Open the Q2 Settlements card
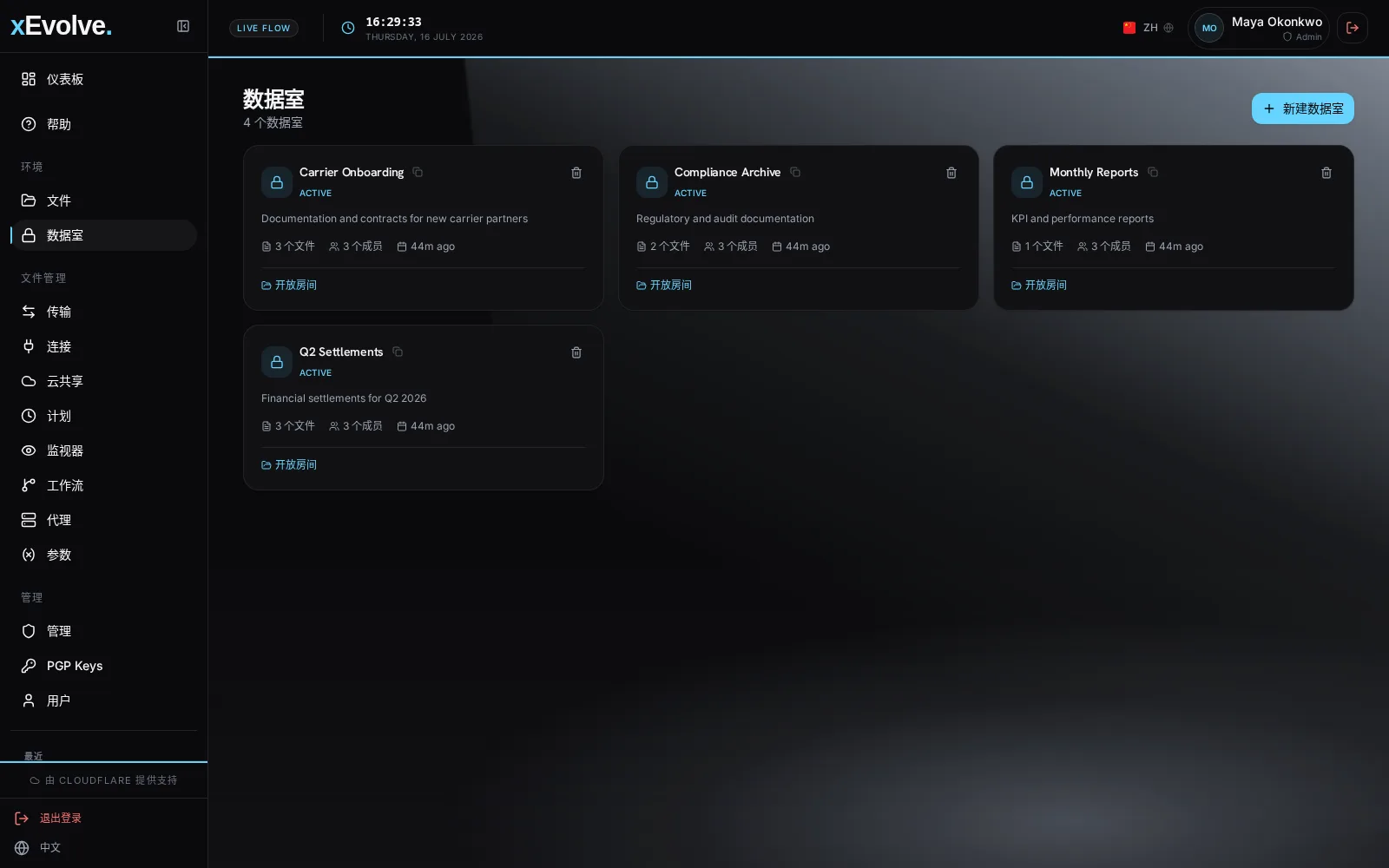 (x=424, y=407)
